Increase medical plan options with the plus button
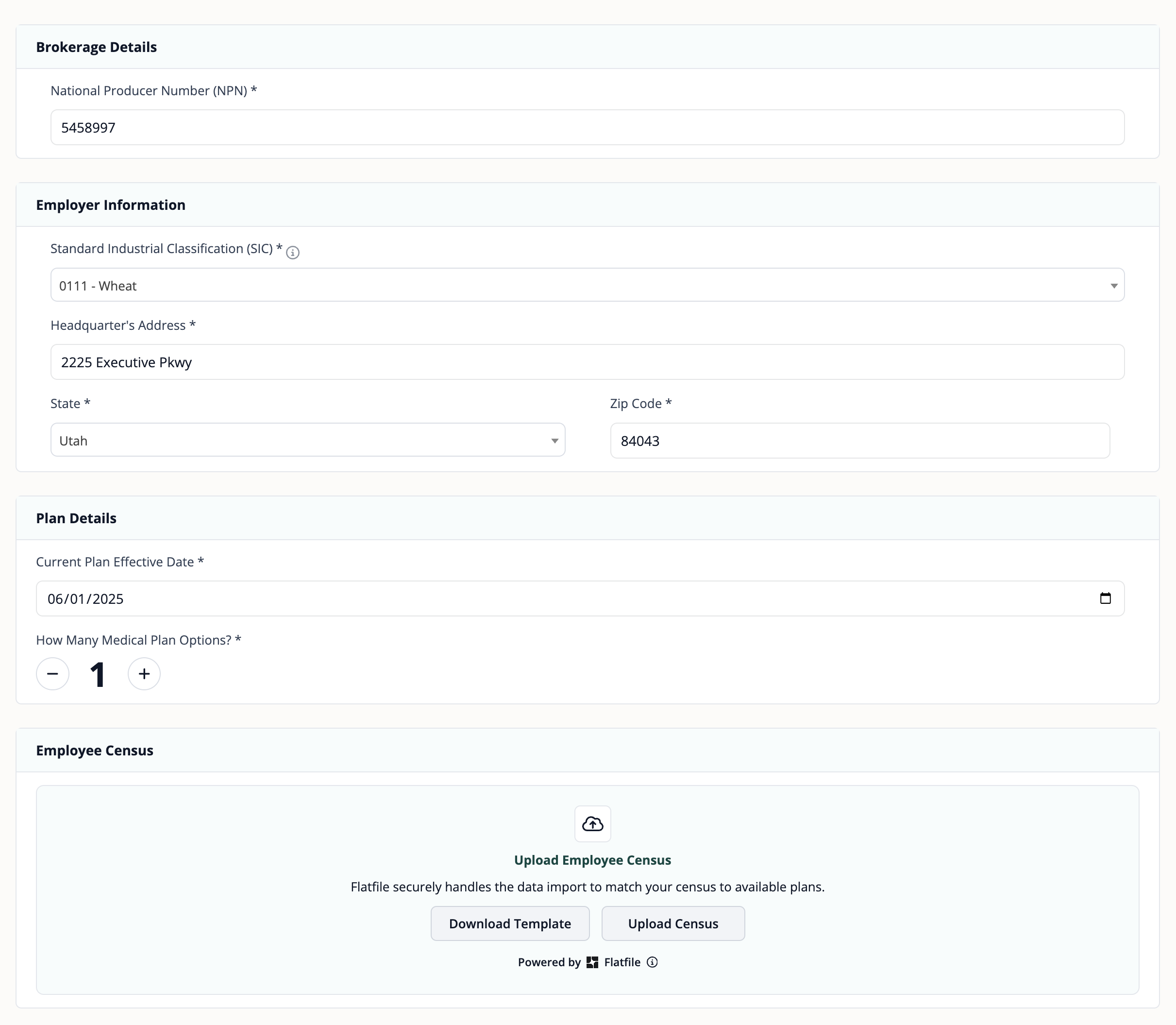This screenshot has height=1025, width=1176. click(144, 674)
